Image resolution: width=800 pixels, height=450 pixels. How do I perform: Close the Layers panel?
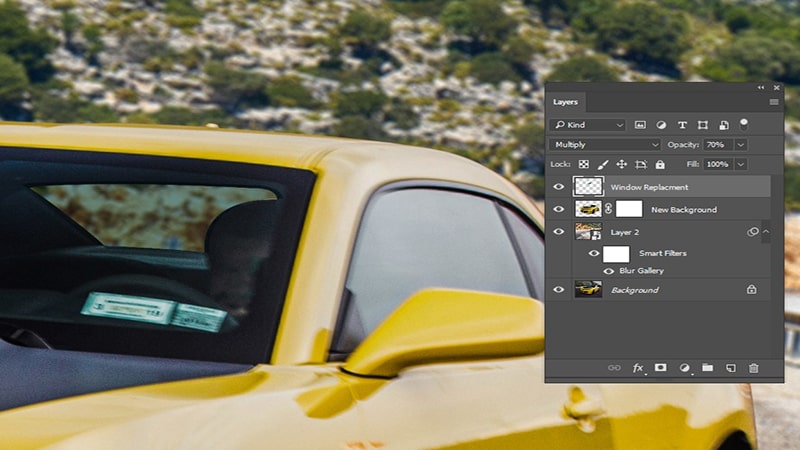(x=777, y=88)
